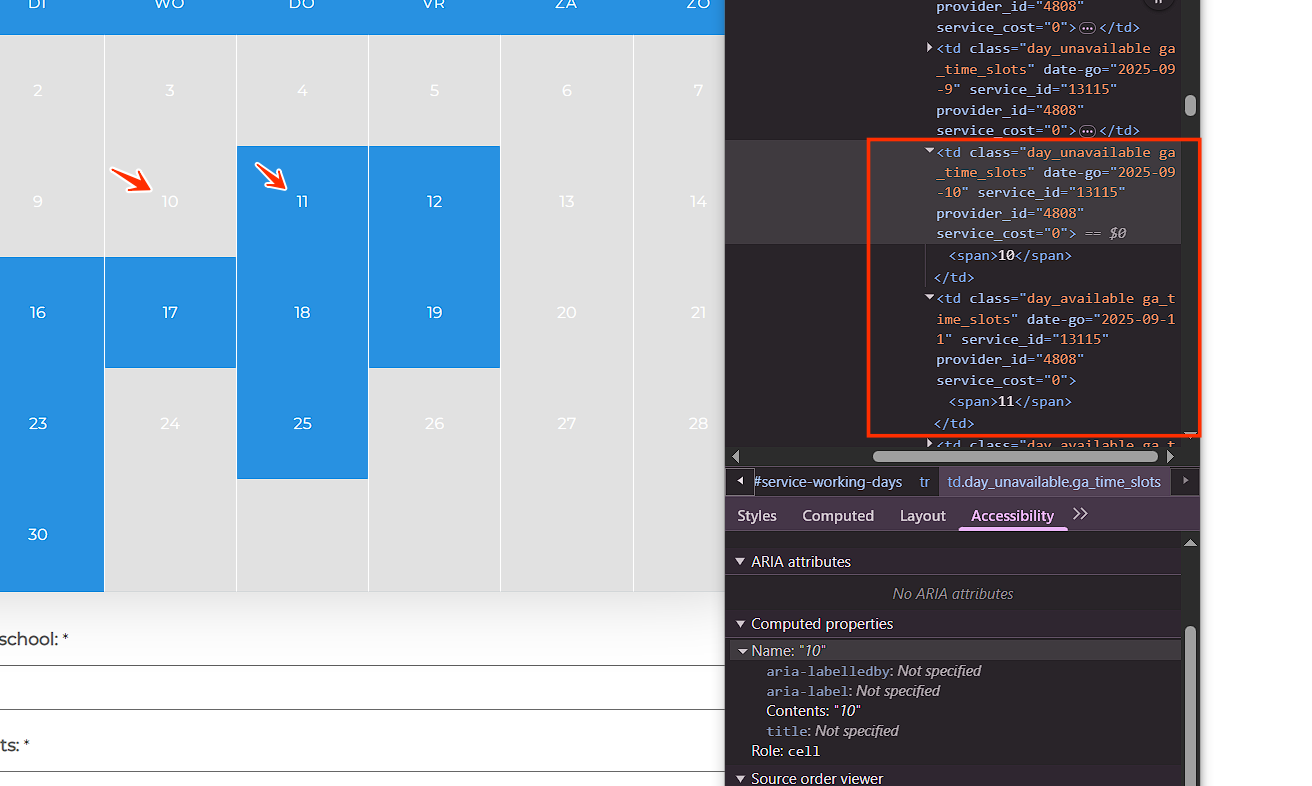The image size is (1312, 786).
Task: Collapse the Name "10" property tree
Action: [x=743, y=651]
